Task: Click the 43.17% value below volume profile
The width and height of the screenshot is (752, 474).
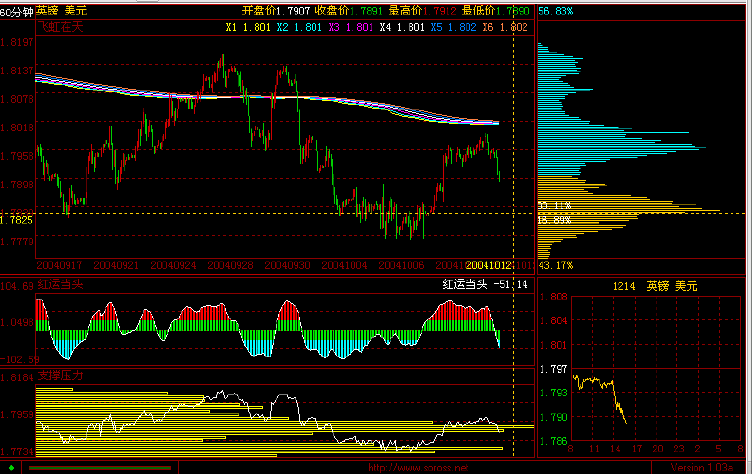Action: click(x=555, y=265)
